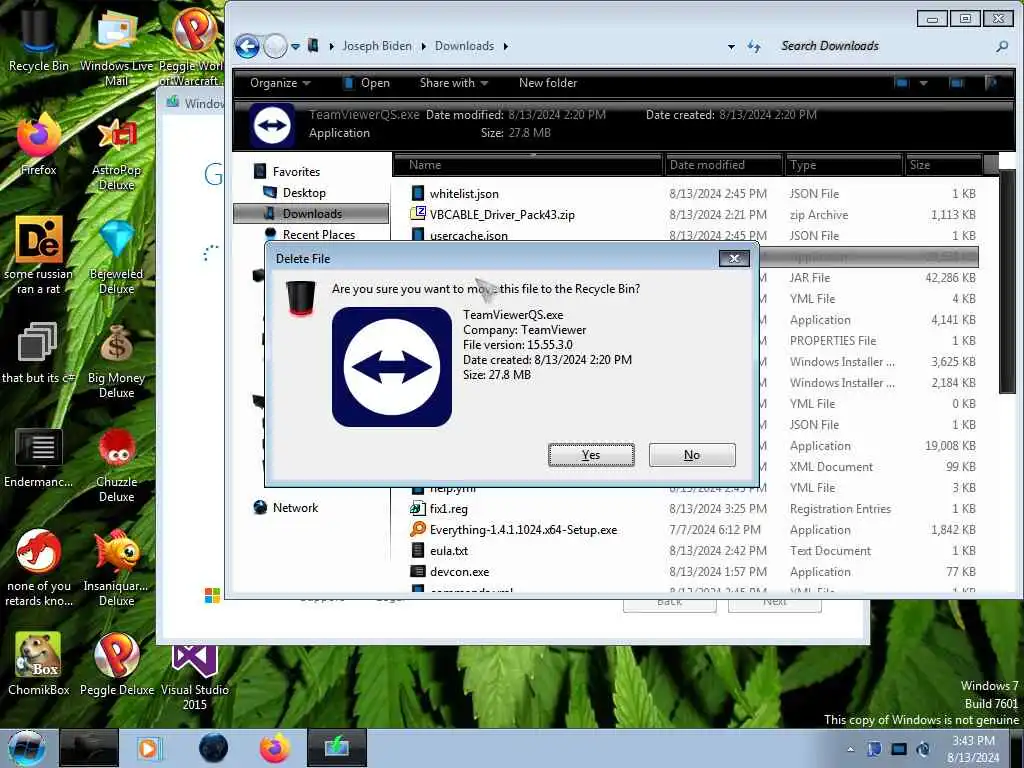Open the Organize menu
This screenshot has height=768, width=1024.
click(280, 83)
